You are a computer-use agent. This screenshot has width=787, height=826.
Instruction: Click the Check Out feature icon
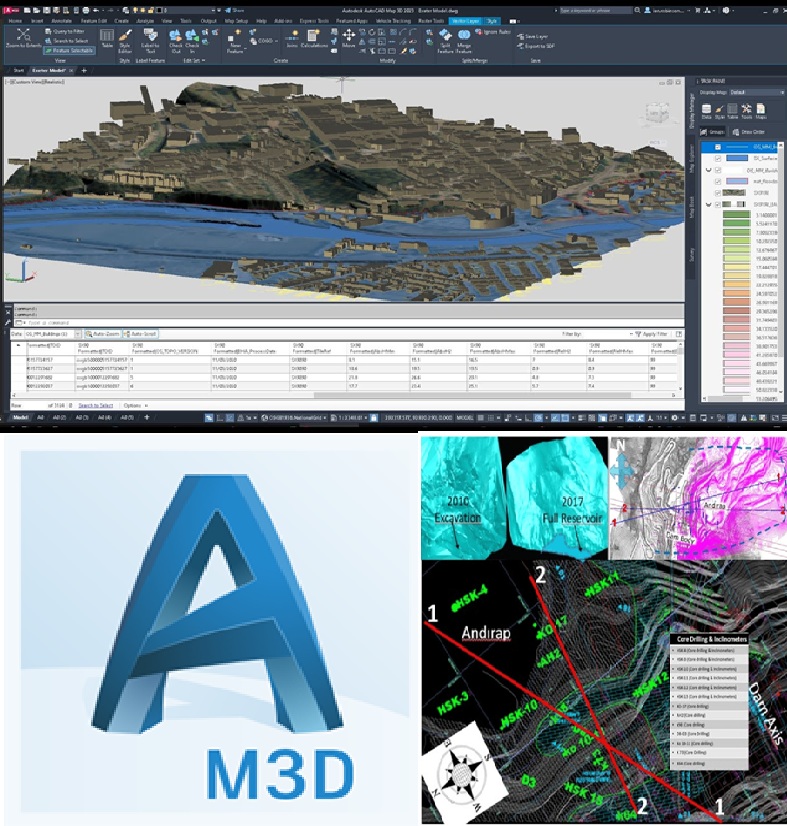pyautogui.click(x=175, y=41)
